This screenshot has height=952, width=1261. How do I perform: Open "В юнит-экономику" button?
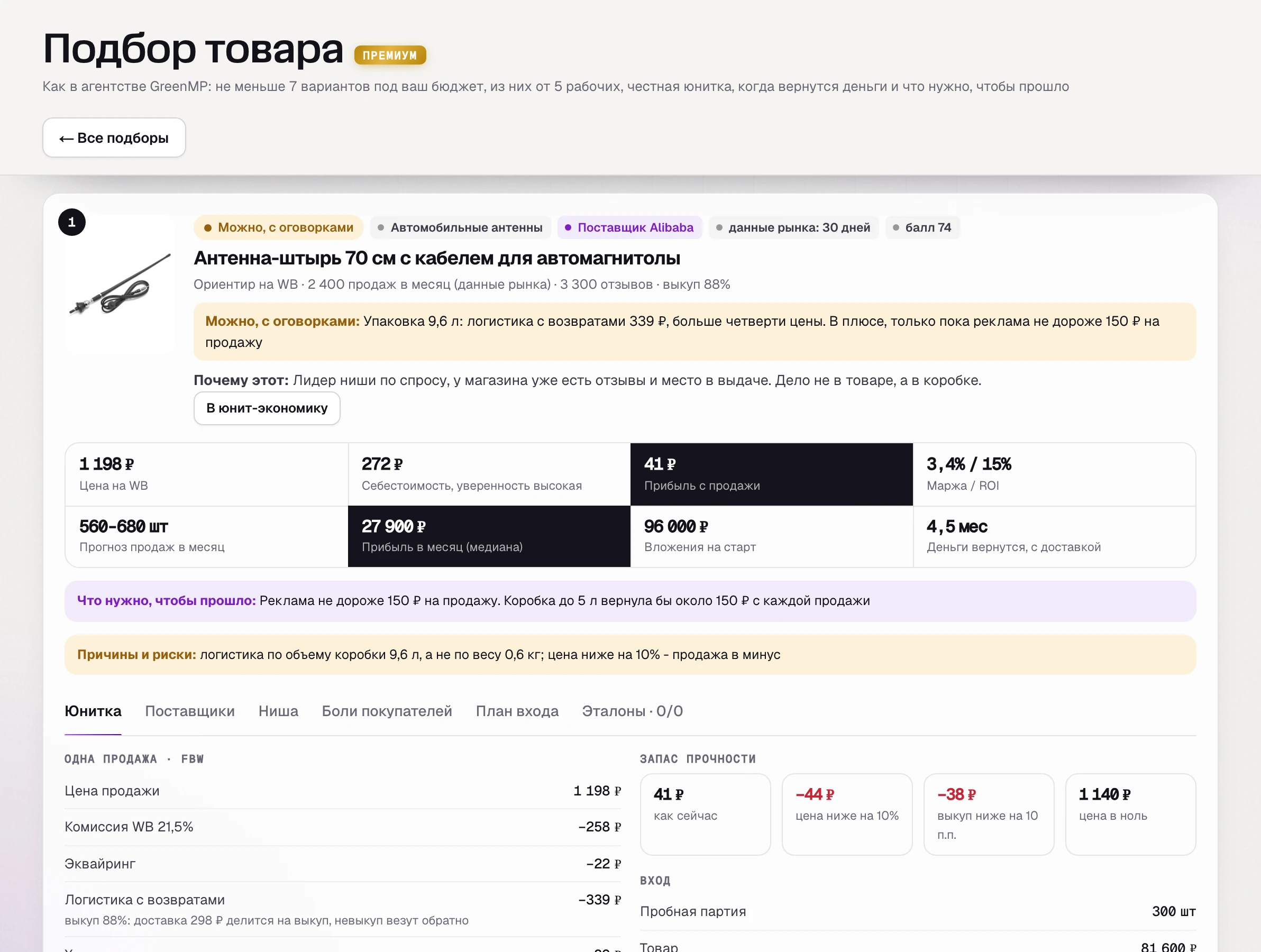(x=267, y=408)
